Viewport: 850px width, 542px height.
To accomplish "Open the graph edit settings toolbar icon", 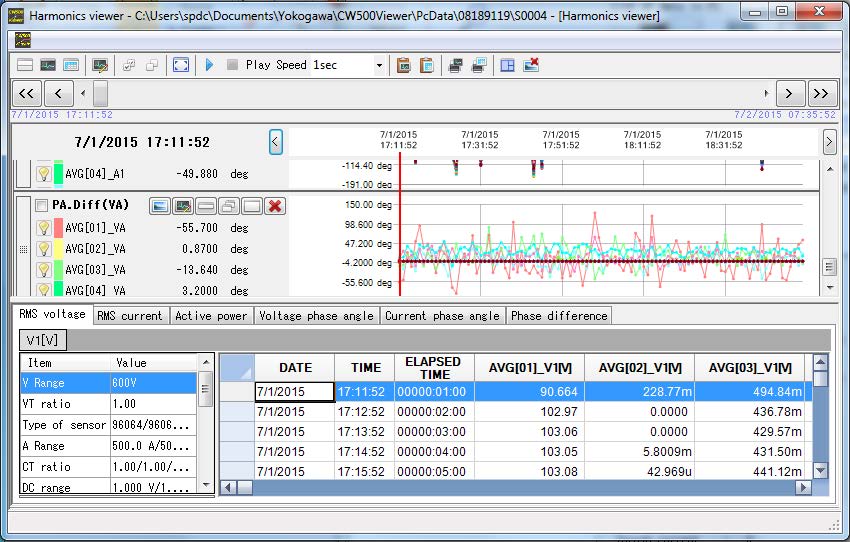I will point(100,66).
